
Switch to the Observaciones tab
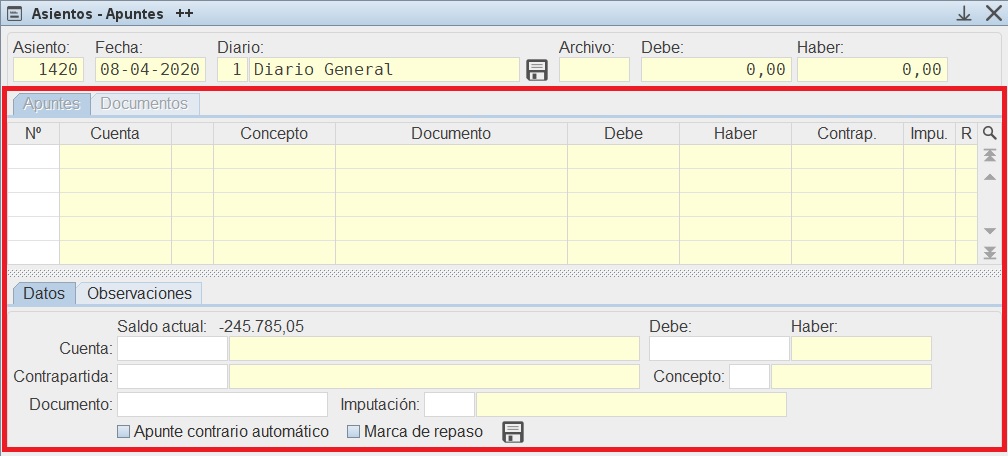coord(139,293)
